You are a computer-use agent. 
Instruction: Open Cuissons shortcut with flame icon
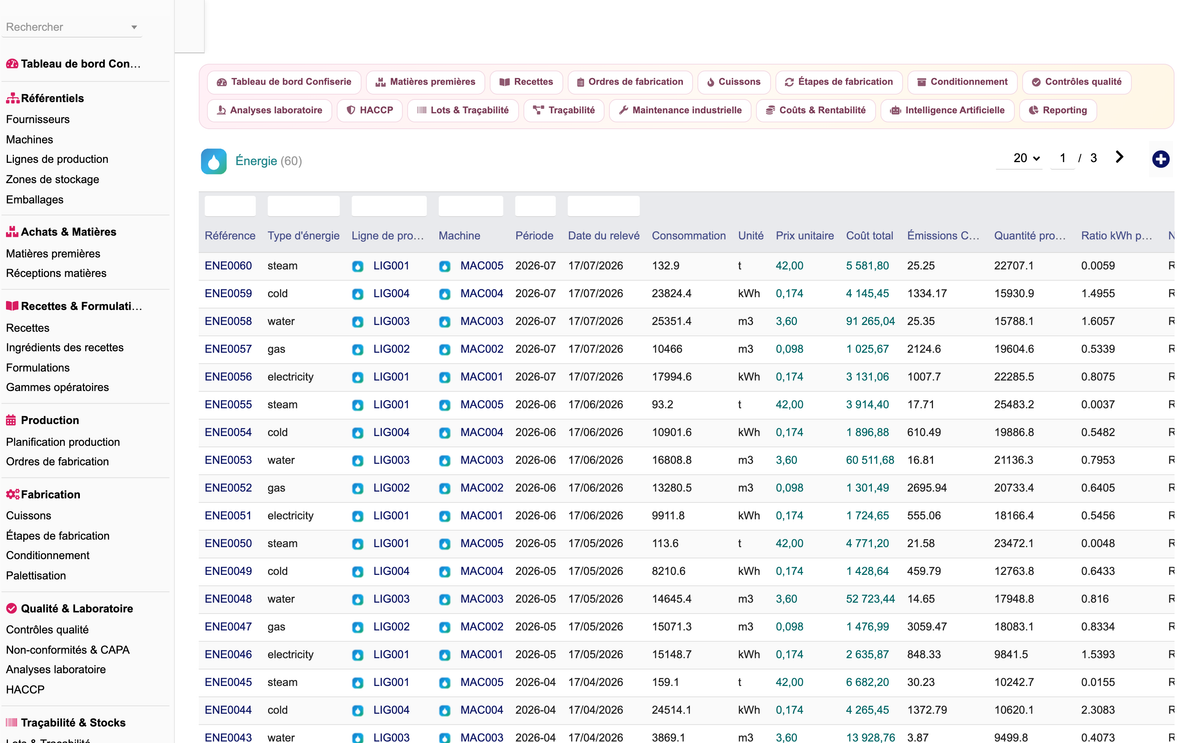(x=733, y=82)
